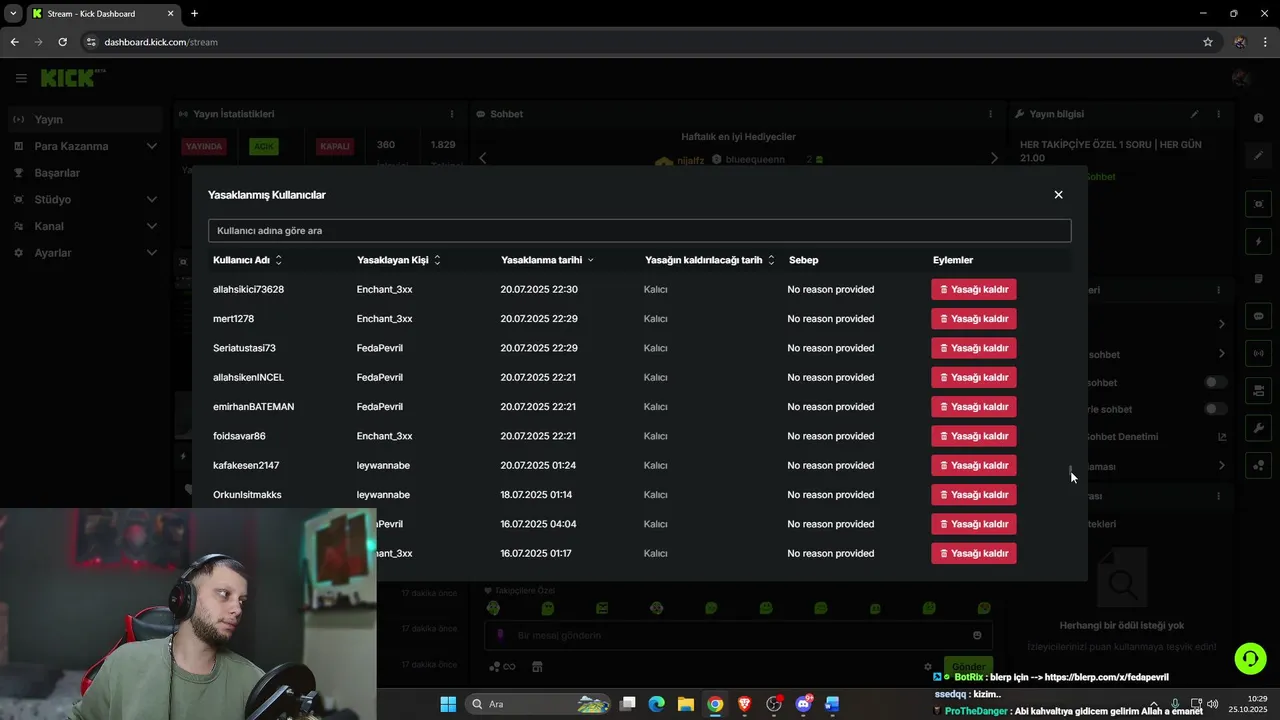Click the 'Kullanıcı adına göre ara' search field

pos(639,231)
